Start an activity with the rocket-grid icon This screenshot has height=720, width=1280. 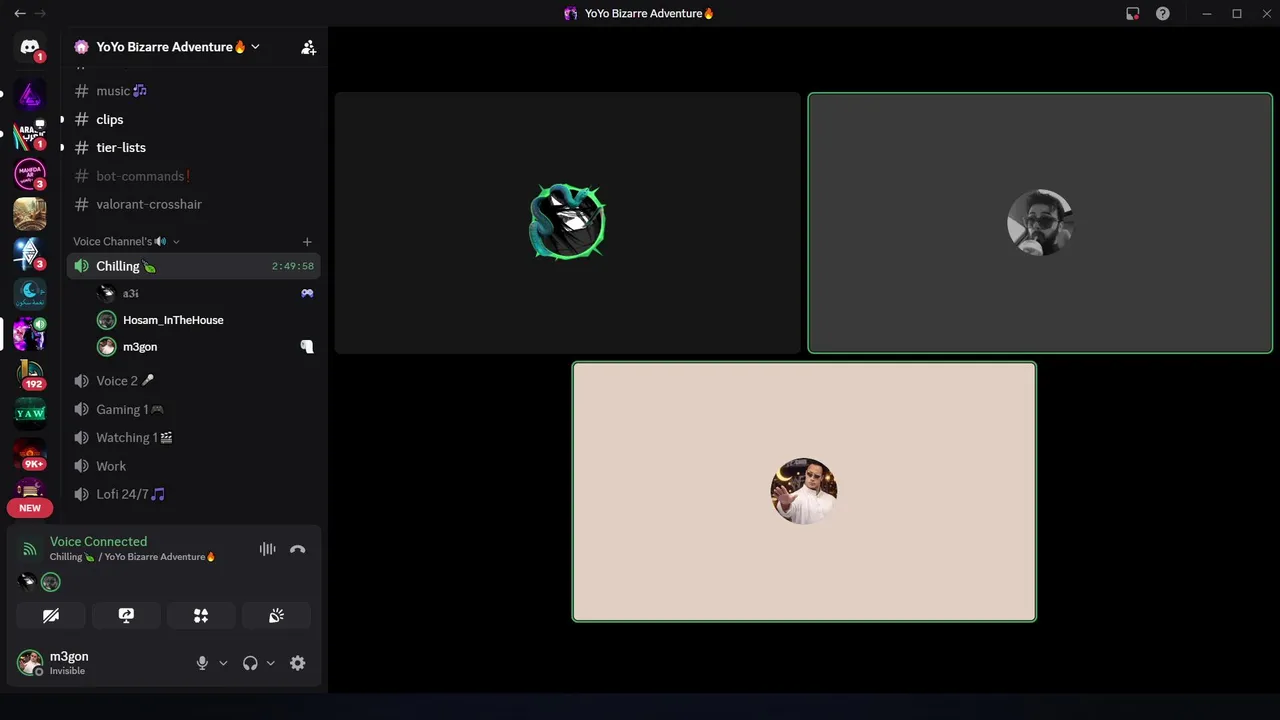pyautogui.click(x=201, y=616)
